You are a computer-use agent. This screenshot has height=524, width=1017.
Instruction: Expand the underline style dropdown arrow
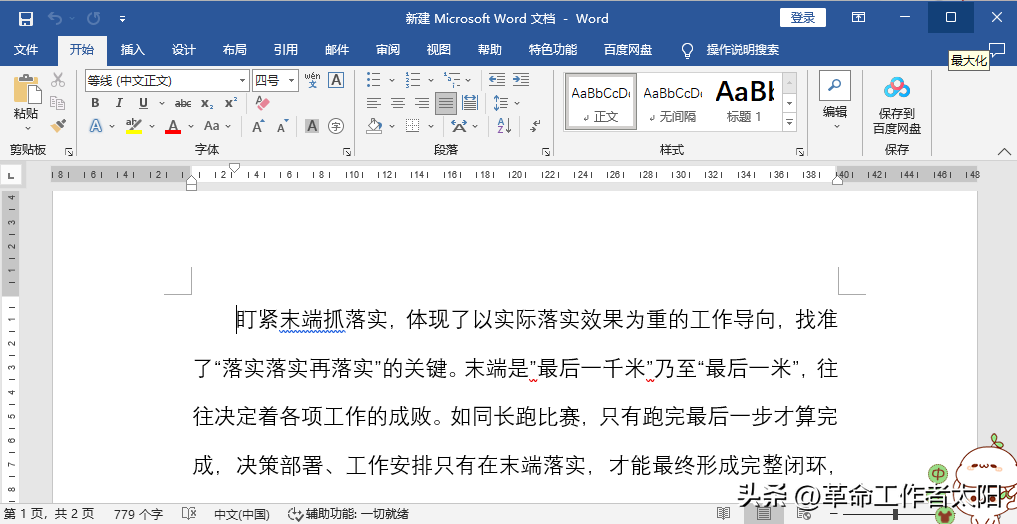click(162, 103)
